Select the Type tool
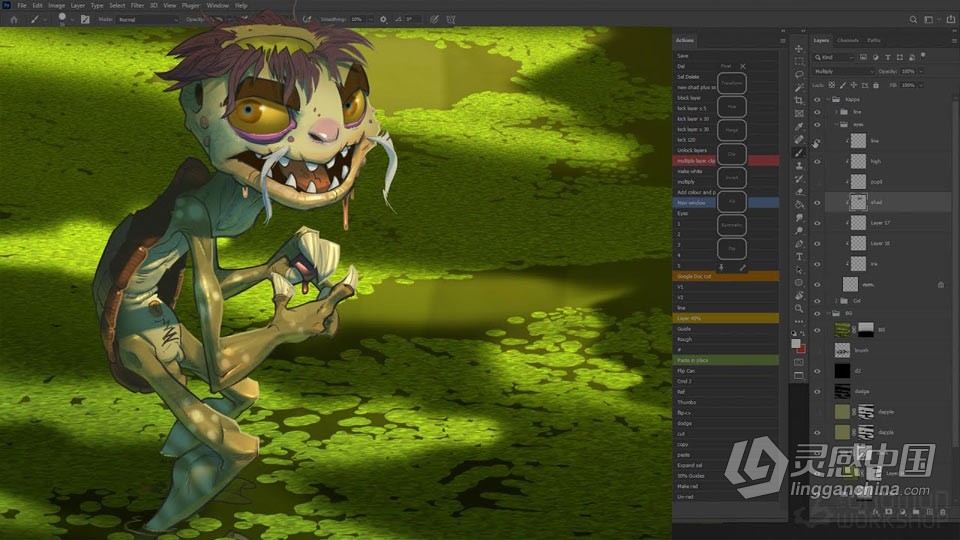The height and width of the screenshot is (540, 960). (x=799, y=257)
